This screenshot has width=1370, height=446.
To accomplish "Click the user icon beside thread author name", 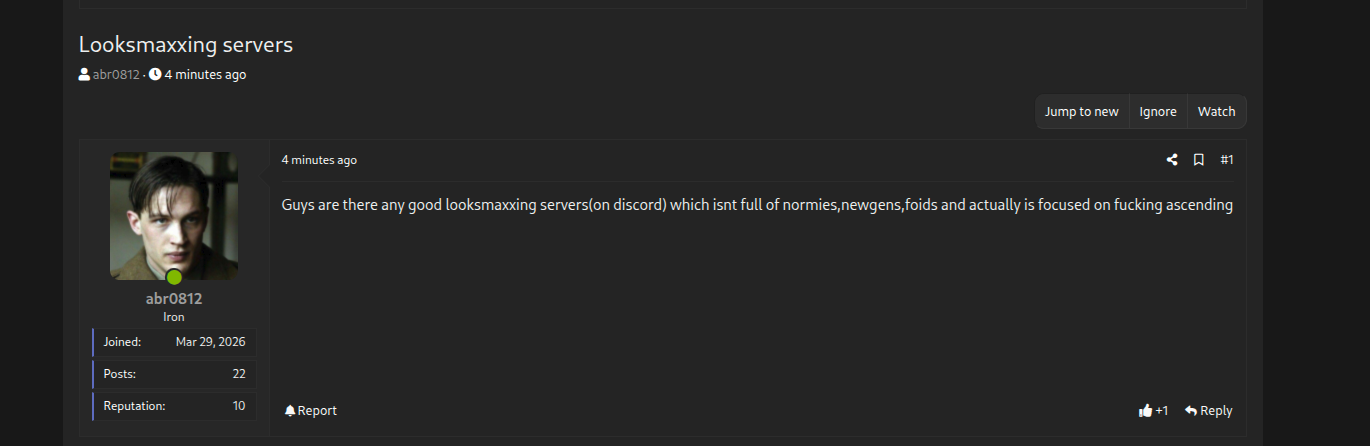I will (x=84, y=75).
